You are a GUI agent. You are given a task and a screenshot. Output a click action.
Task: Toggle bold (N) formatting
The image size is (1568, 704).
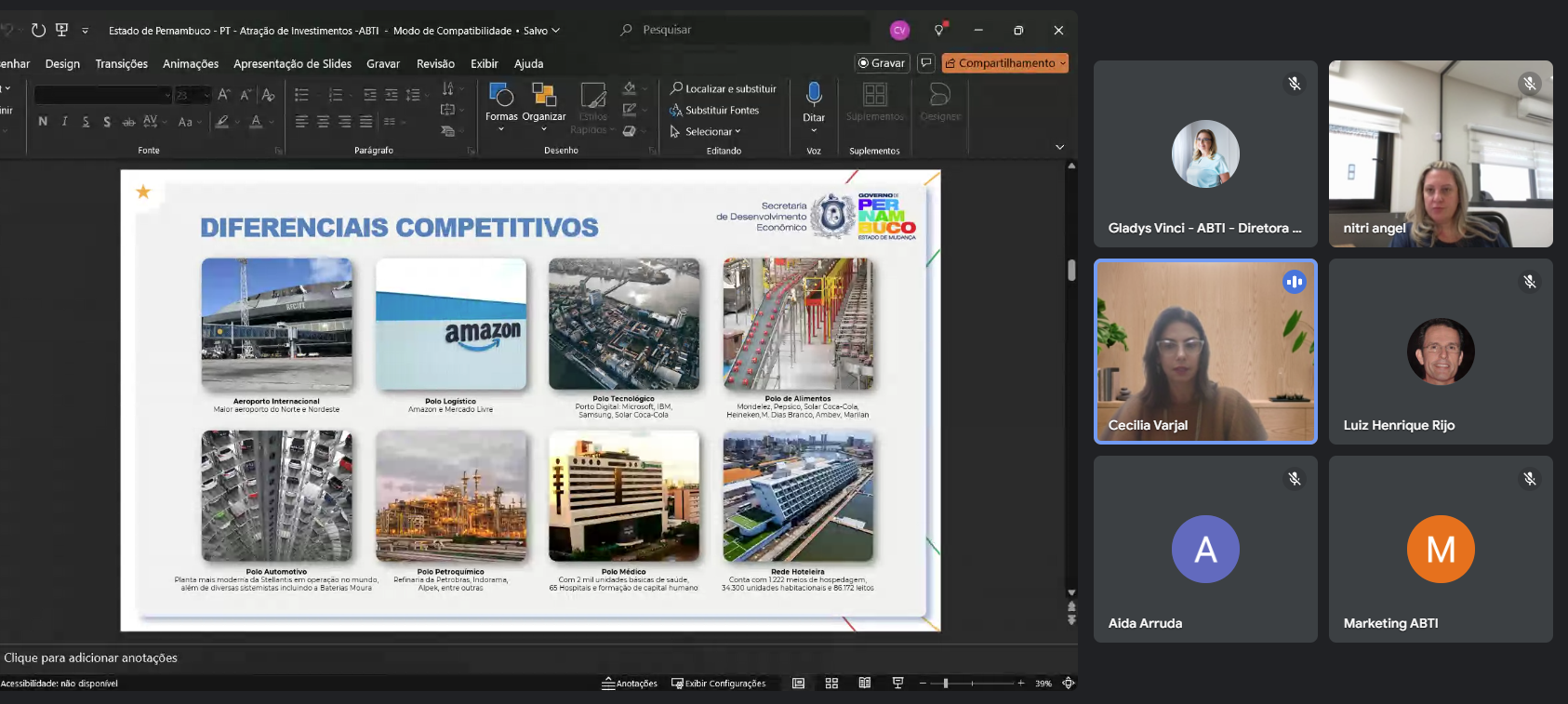(x=43, y=122)
